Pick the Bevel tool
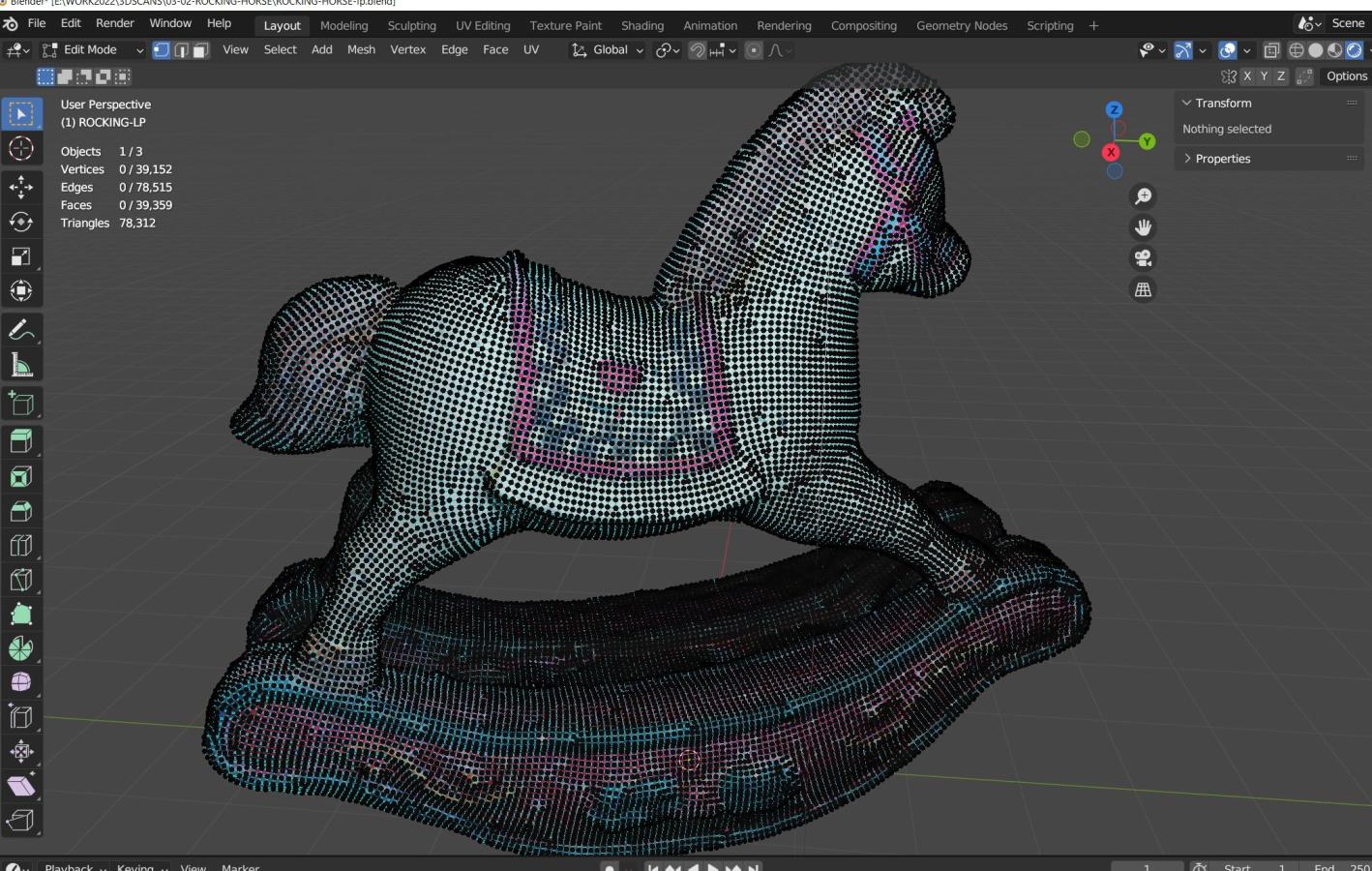 coord(21,511)
